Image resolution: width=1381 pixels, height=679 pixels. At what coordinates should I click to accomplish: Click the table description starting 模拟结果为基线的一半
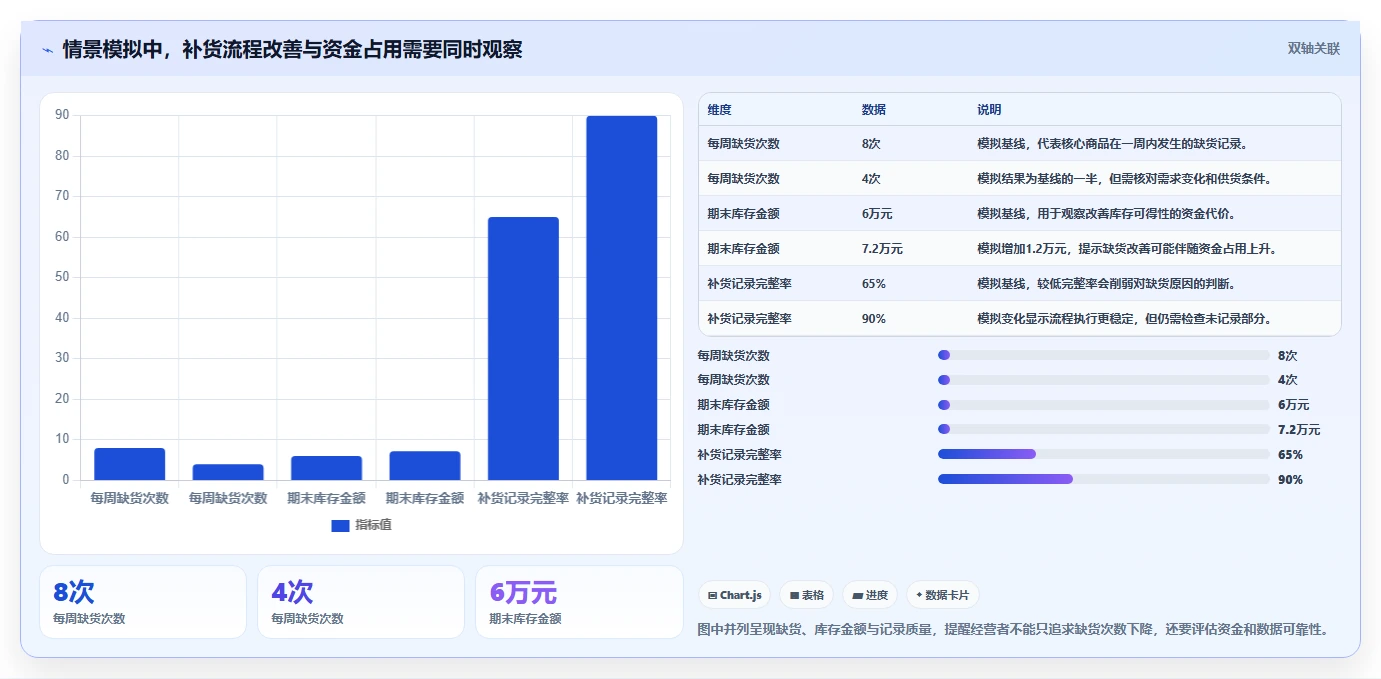[x=1124, y=179]
